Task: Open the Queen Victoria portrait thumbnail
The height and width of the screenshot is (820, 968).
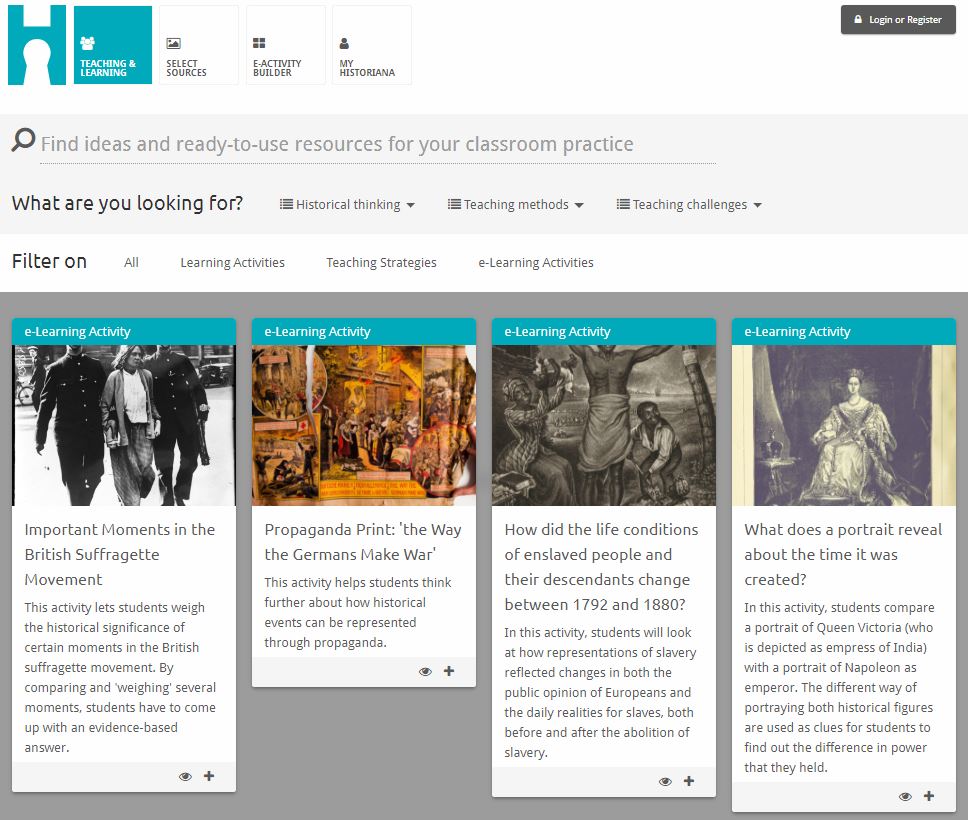Action: point(844,425)
